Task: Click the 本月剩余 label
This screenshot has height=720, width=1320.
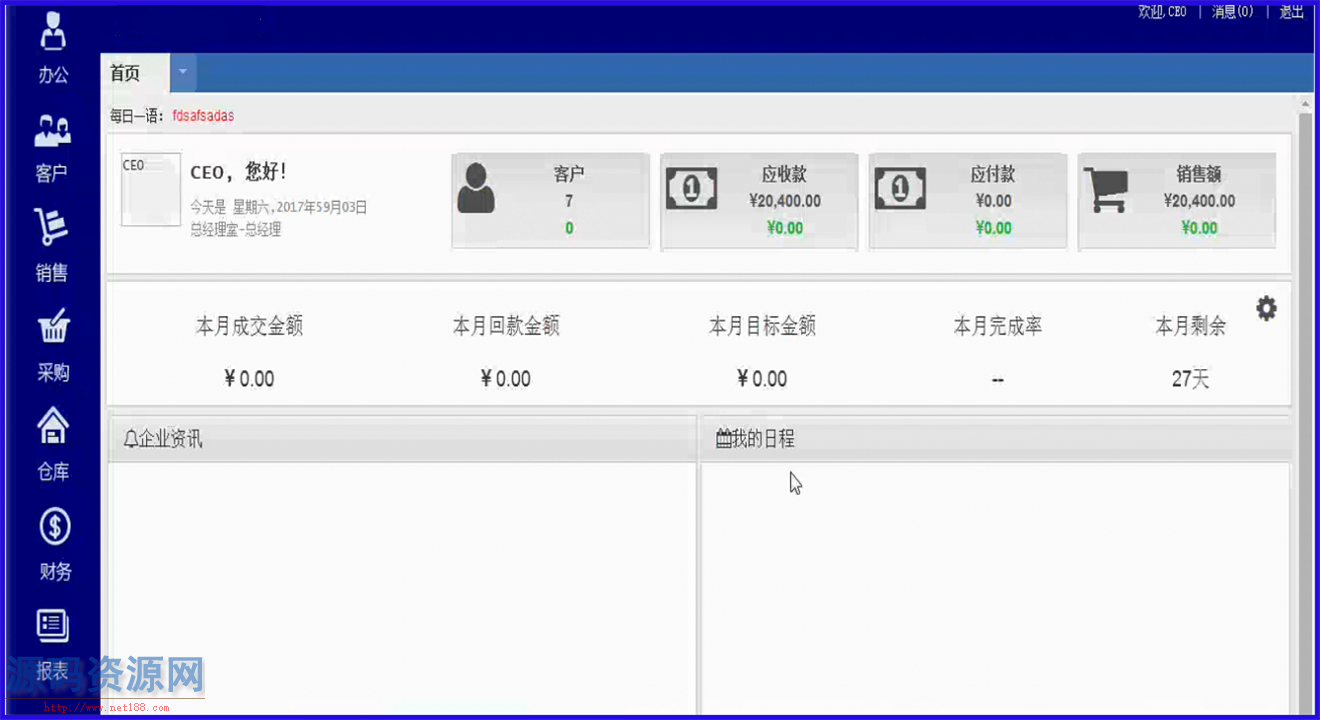Action: [1191, 326]
